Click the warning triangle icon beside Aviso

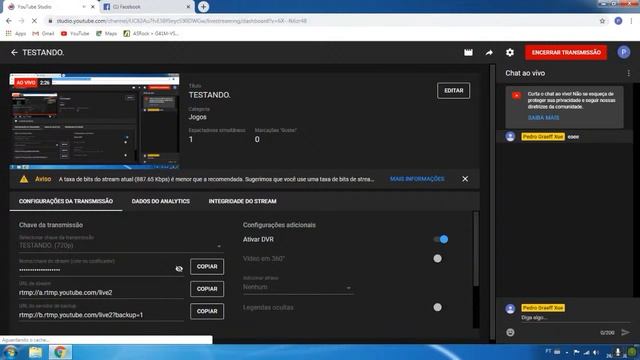coord(24,179)
